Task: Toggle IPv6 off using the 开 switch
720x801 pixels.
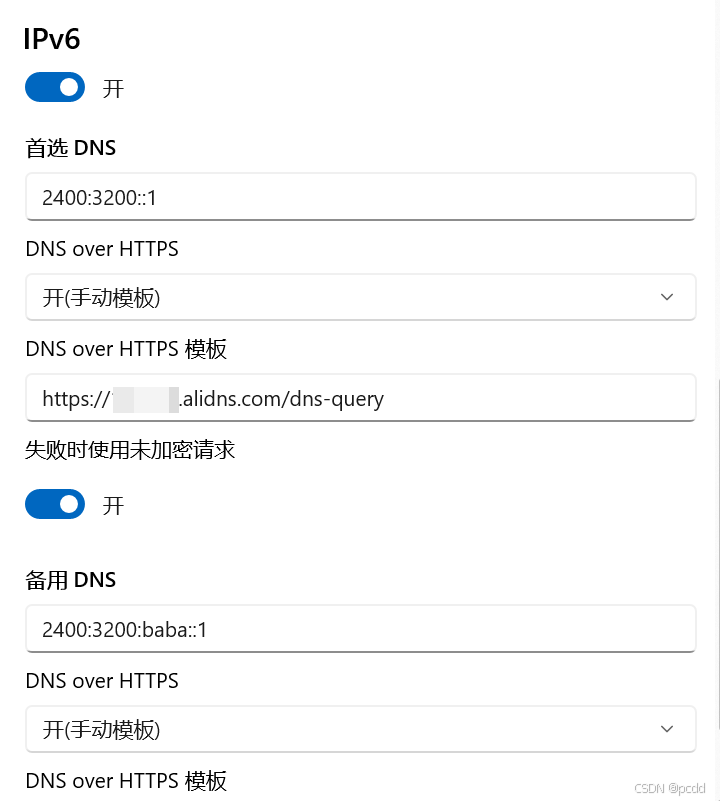Action: tap(55, 87)
